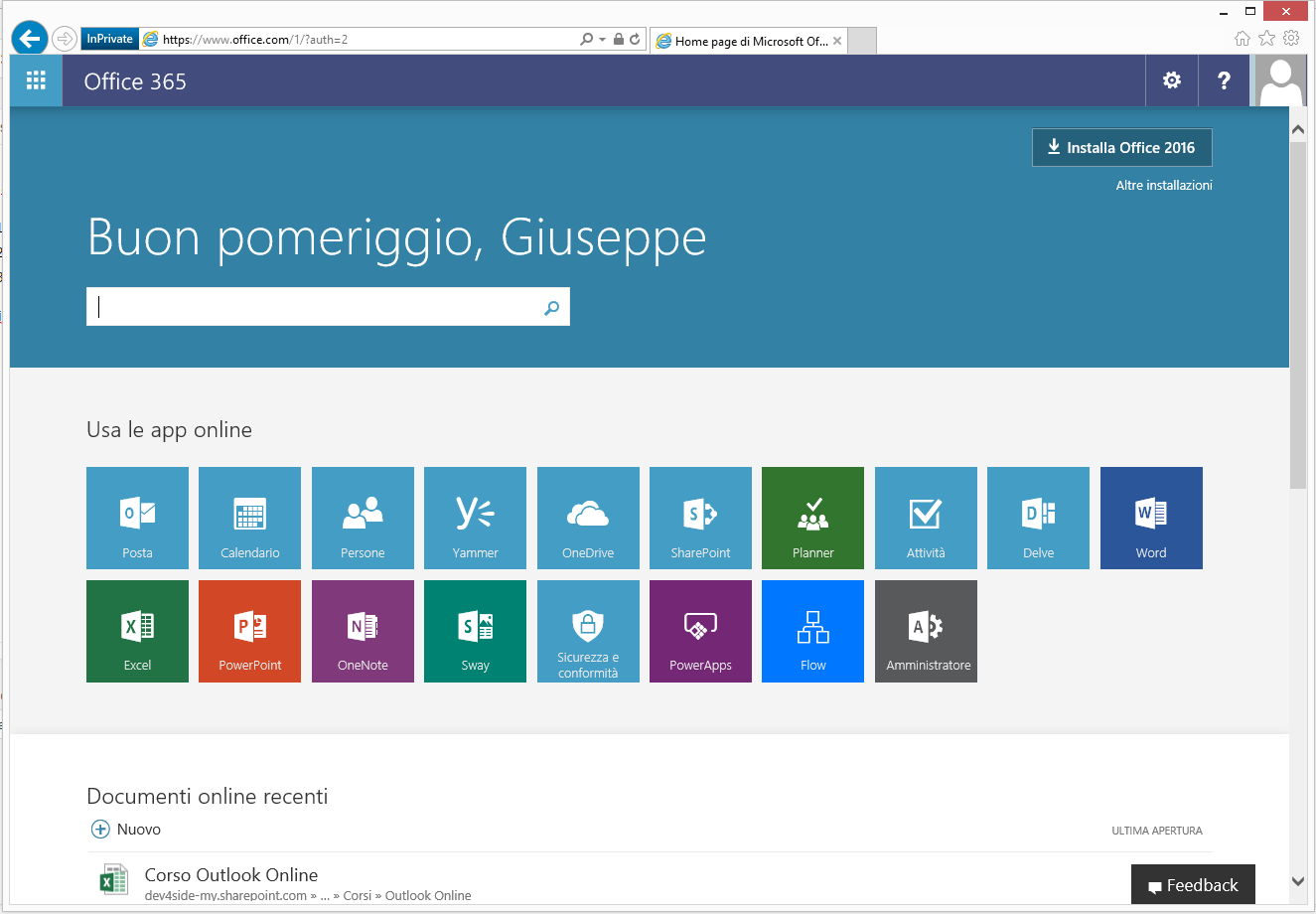Click the address bar lock icon

coord(619,39)
